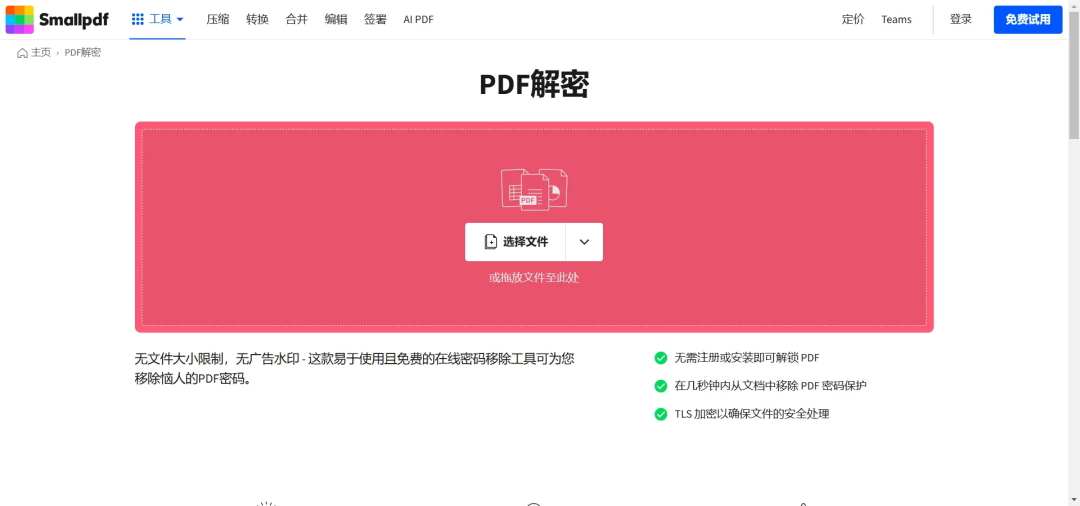Click green checkmark beside 在几秒钟内 text
This screenshot has width=1080, height=506.
[x=660, y=386]
